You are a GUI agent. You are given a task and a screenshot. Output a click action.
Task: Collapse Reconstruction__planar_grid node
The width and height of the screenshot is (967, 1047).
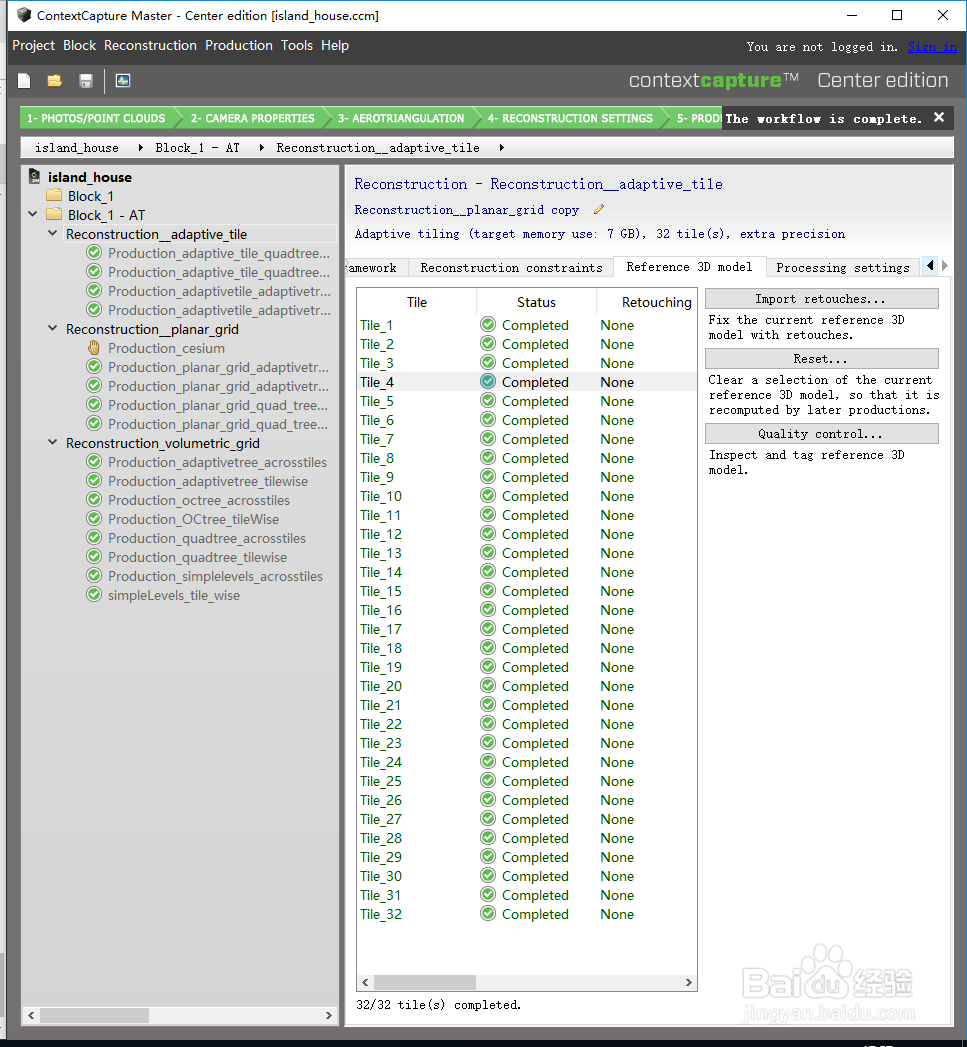[x=53, y=328]
